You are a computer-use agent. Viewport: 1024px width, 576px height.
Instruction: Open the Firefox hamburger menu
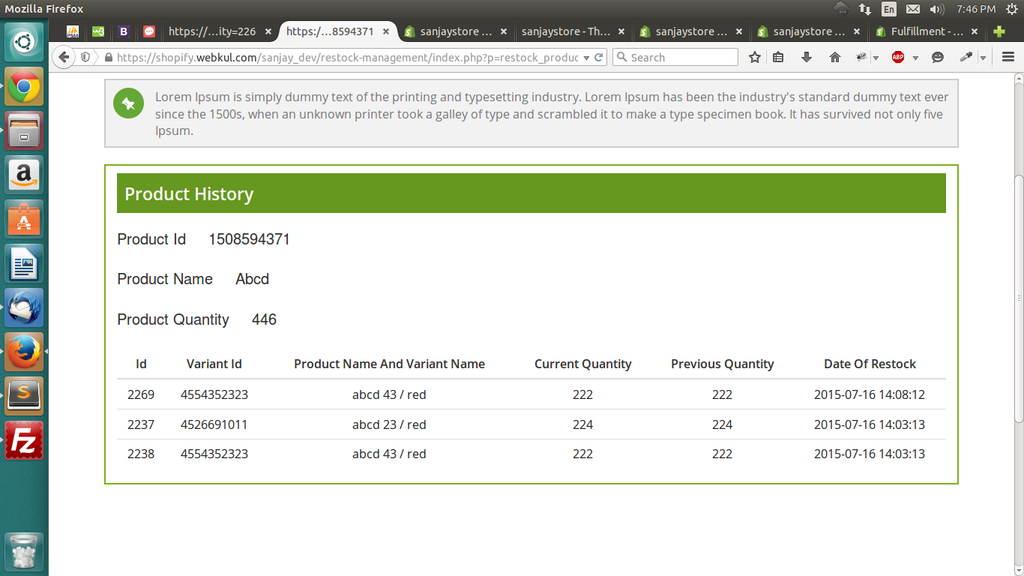point(1008,57)
